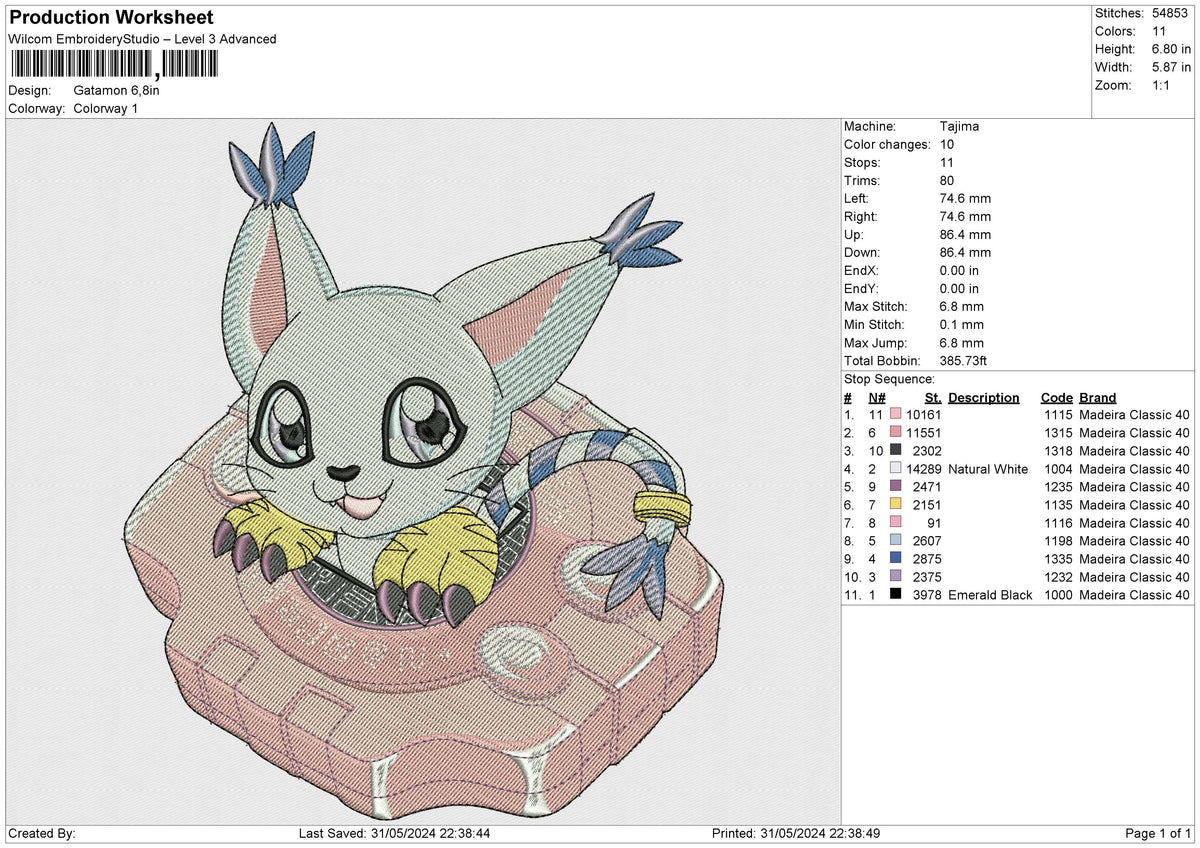The height and width of the screenshot is (848, 1200).
Task: Choose the light pink swatch for code 1116
Action: click(895, 523)
